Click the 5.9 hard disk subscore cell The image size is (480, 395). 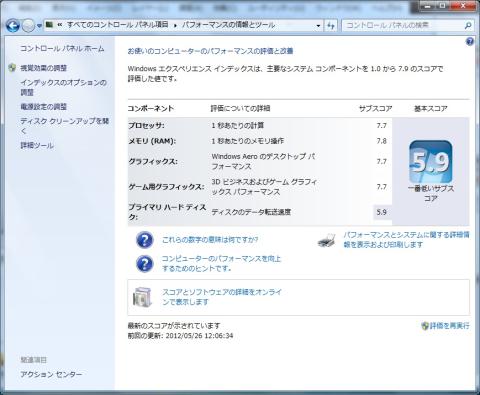pyautogui.click(x=382, y=212)
